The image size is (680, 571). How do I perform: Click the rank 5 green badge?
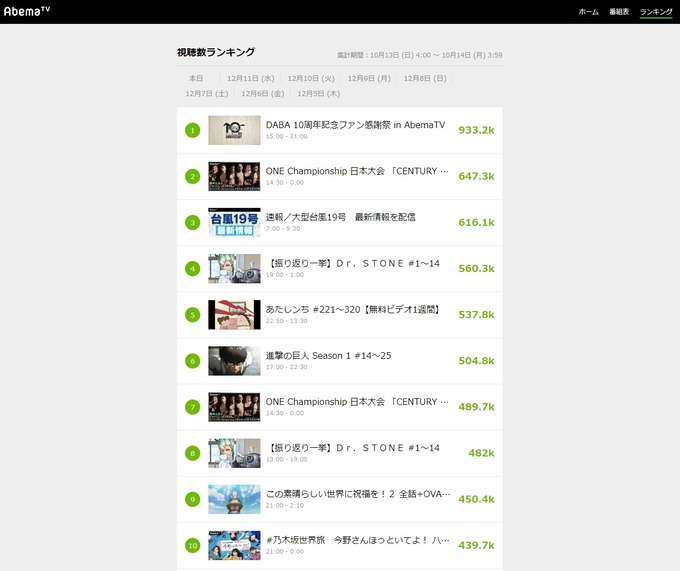pos(193,315)
